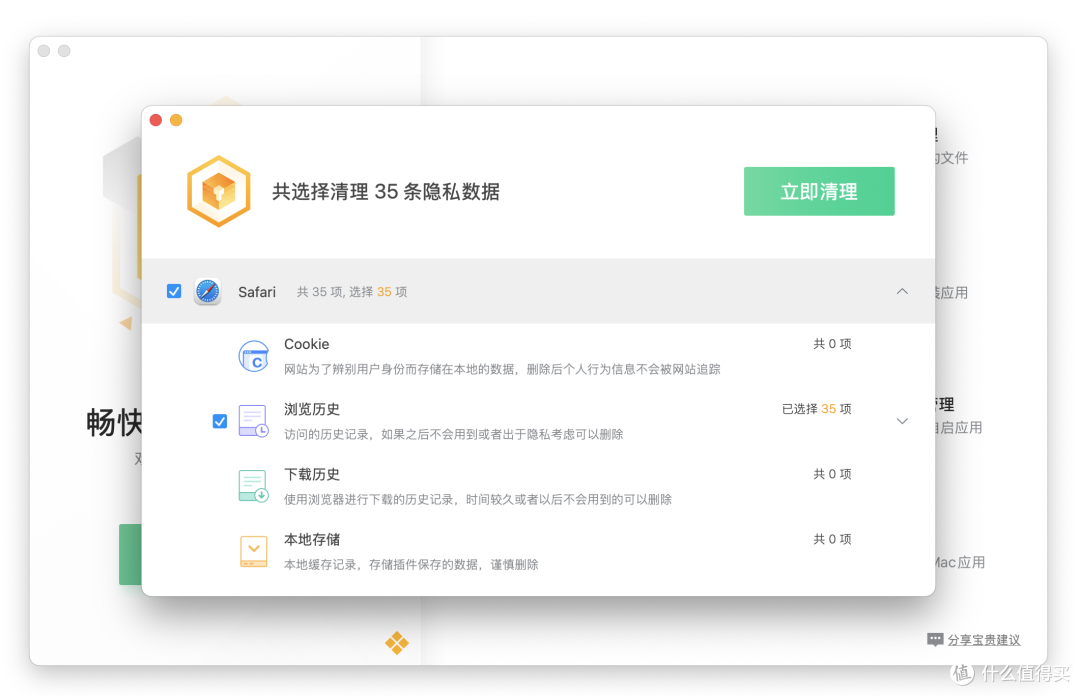
Task: Minimize the dialog with yellow button
Action: pyautogui.click(x=176, y=120)
